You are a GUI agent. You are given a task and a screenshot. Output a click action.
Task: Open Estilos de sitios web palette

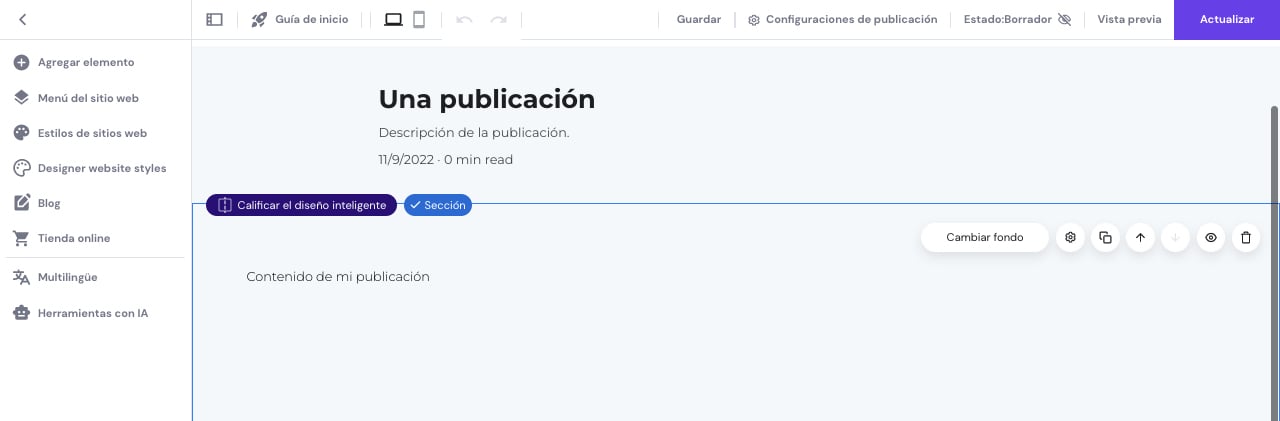tap(91, 133)
